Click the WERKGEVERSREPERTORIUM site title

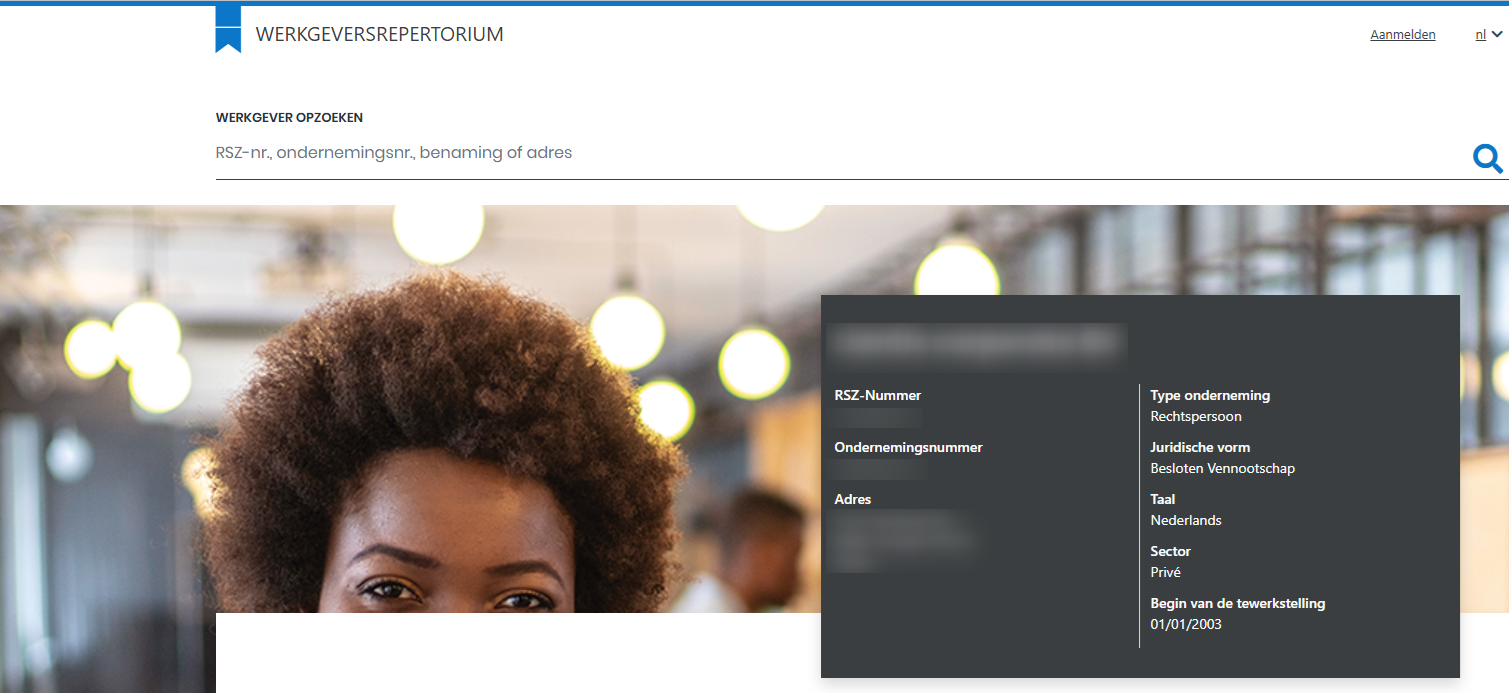(x=380, y=34)
